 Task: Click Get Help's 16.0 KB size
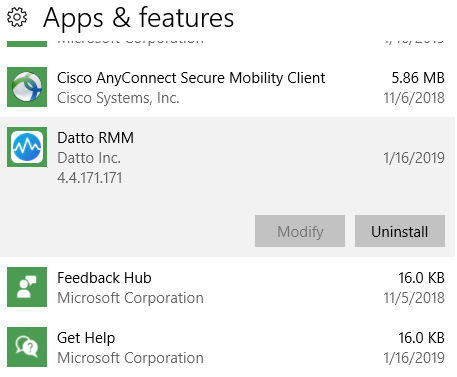[x=422, y=338]
